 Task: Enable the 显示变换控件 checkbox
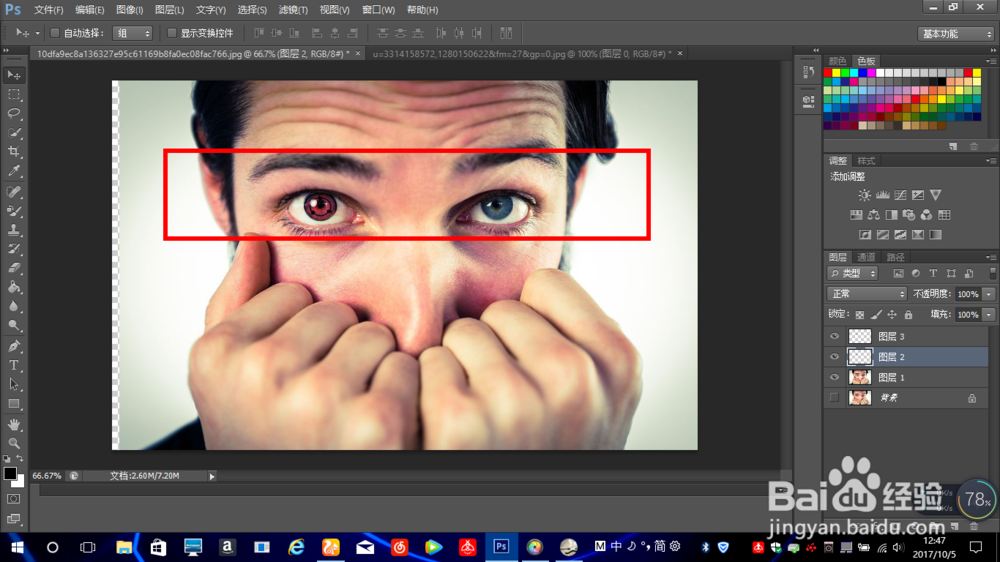click(172, 33)
